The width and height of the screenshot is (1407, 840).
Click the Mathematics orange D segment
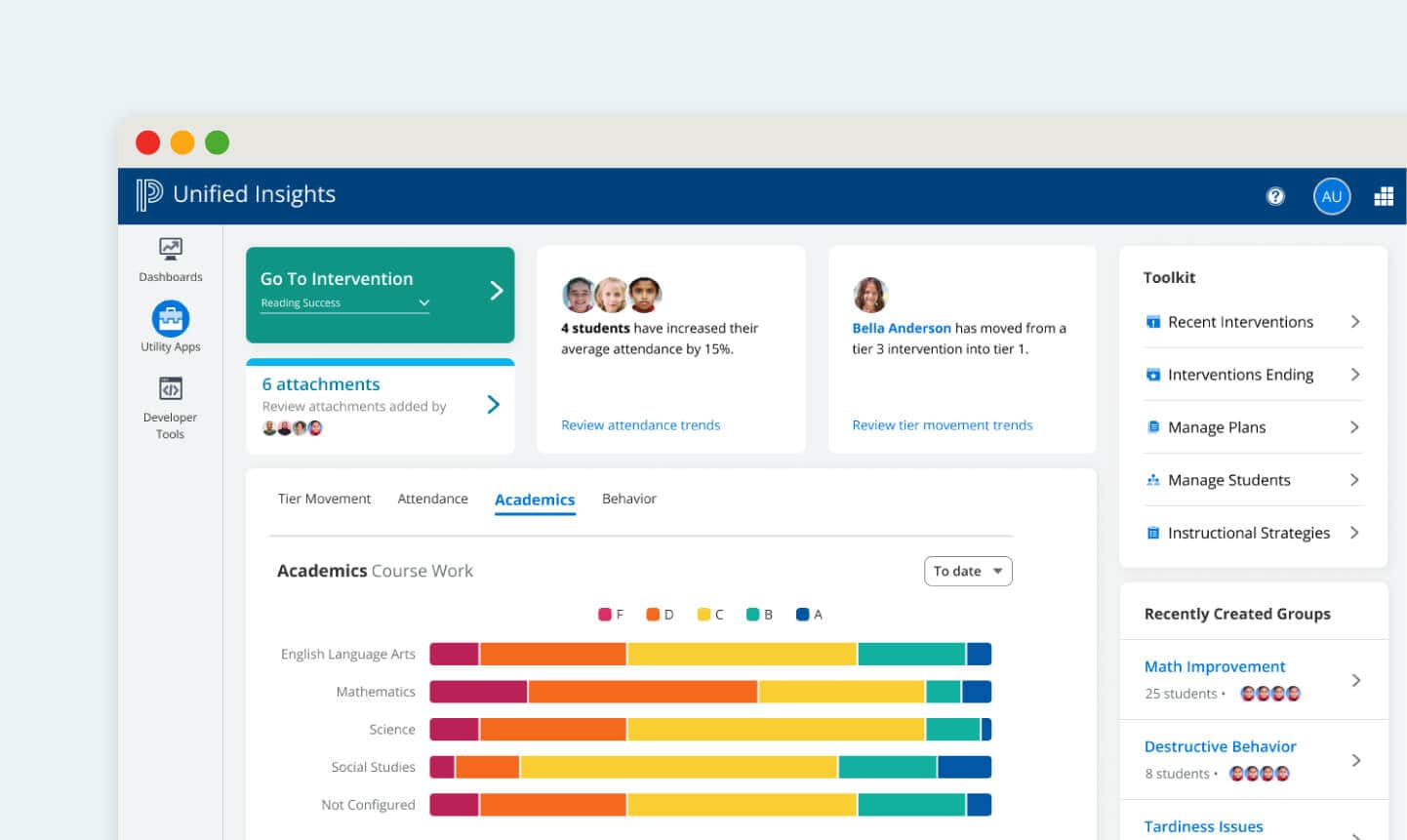pos(643,692)
